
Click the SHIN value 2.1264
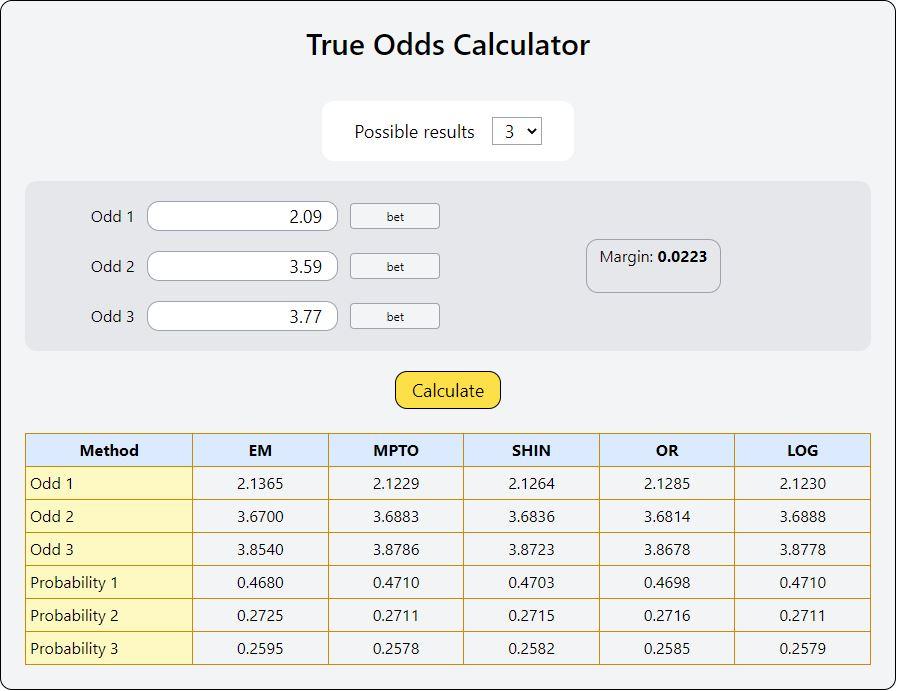(531, 483)
